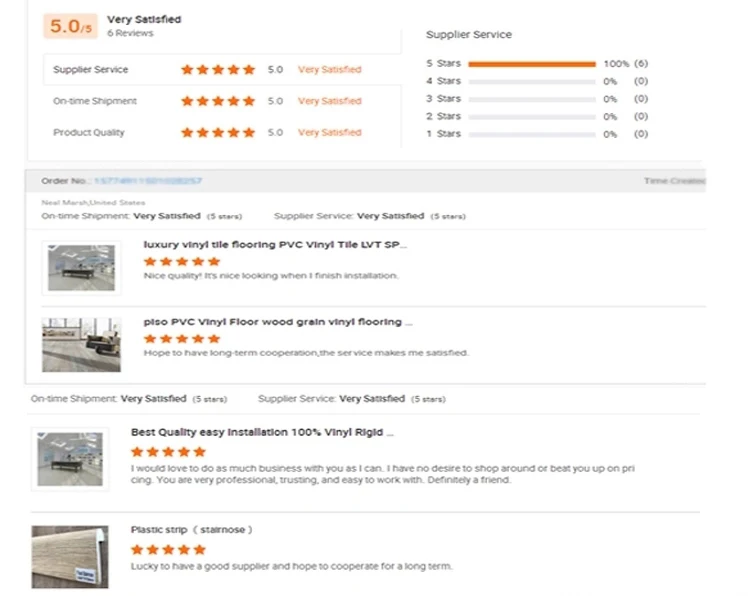Screen dimensions: 750x596
Task: Click stars under piso PVC Vinyl Floor review
Action: 182,339
